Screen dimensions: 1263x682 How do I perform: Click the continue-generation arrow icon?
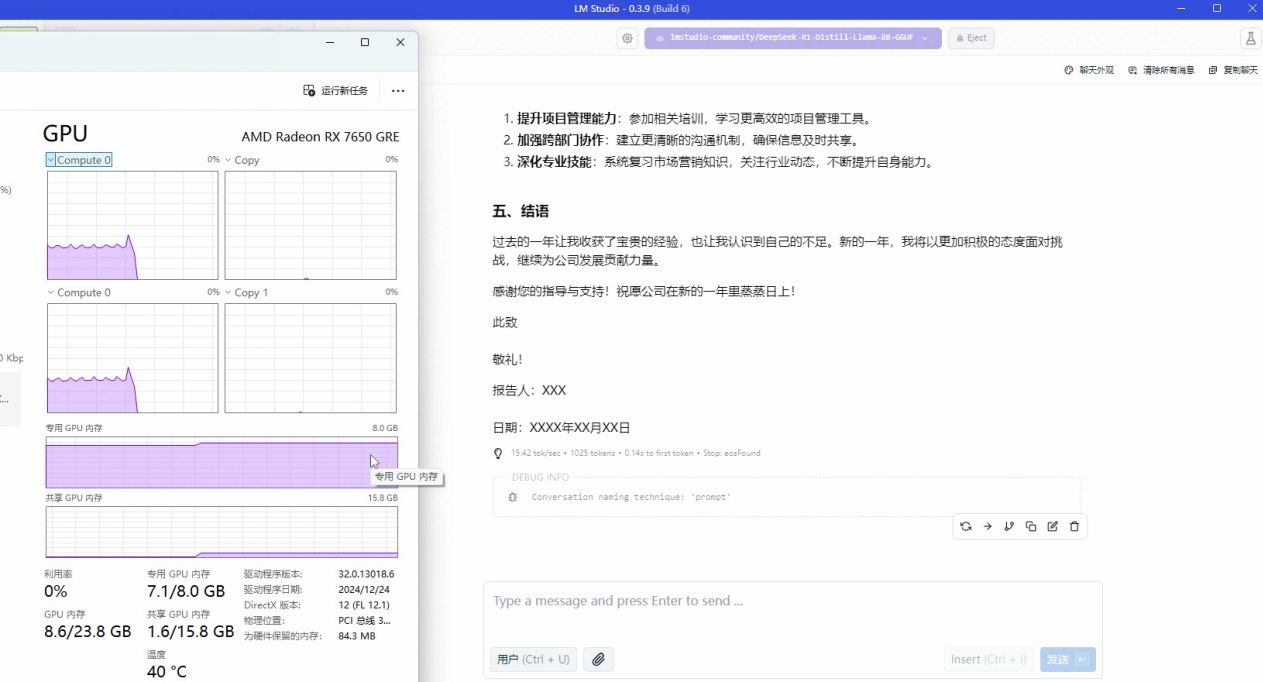(987, 526)
